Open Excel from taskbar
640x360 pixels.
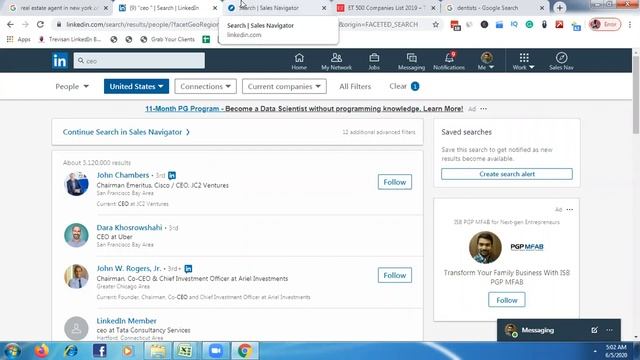click(x=185, y=351)
